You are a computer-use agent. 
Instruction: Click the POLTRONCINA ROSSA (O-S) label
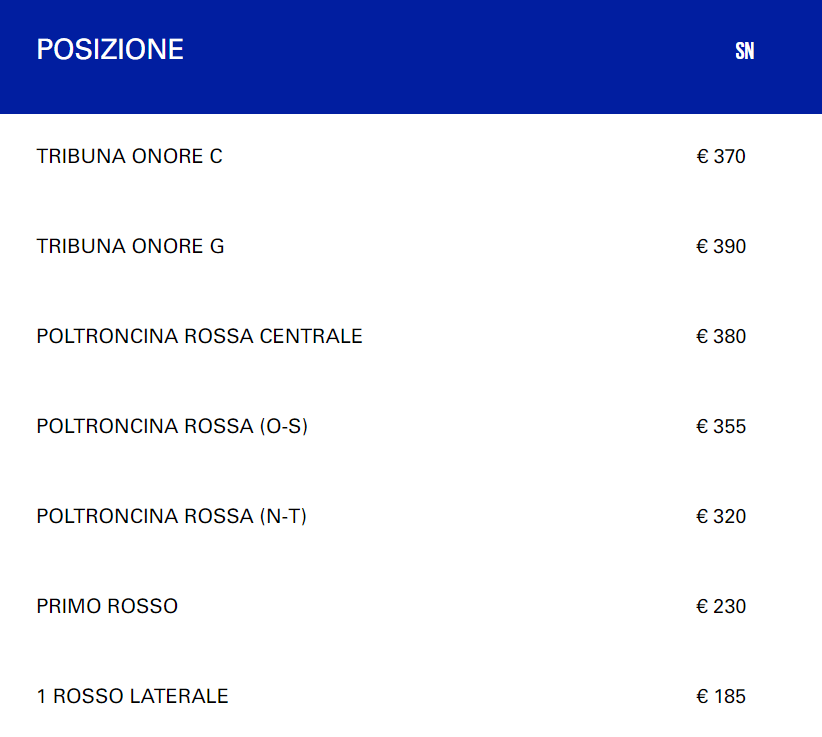pos(172,427)
